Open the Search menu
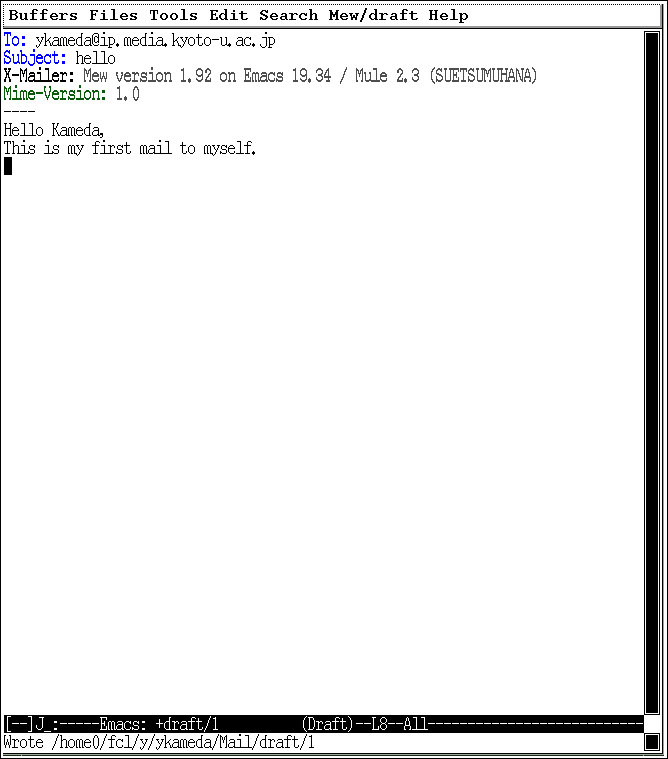This screenshot has width=668, height=759. coord(288,15)
